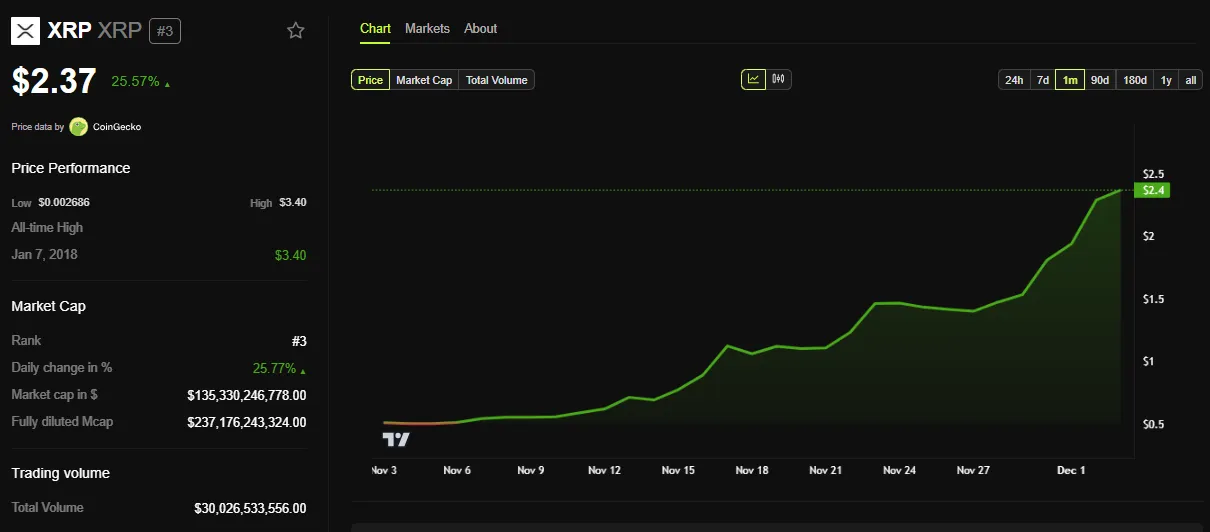Show all-time chart range
This screenshot has height=532, width=1210.
click(x=1190, y=80)
